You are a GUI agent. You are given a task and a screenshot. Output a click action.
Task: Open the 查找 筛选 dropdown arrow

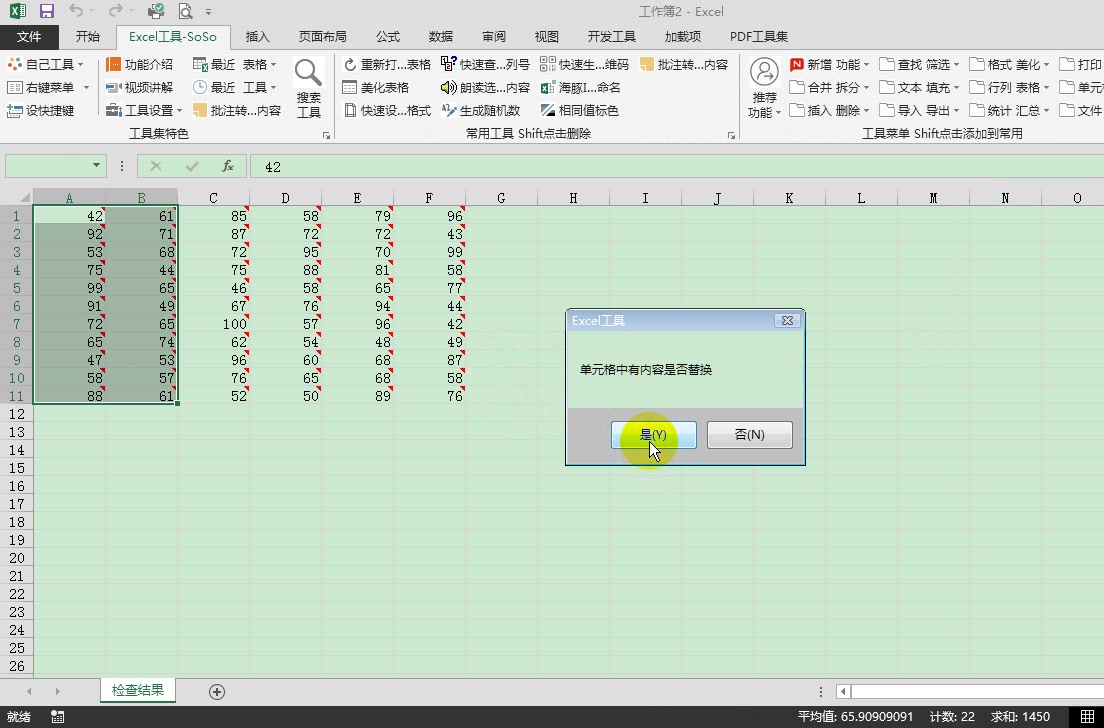(957, 61)
